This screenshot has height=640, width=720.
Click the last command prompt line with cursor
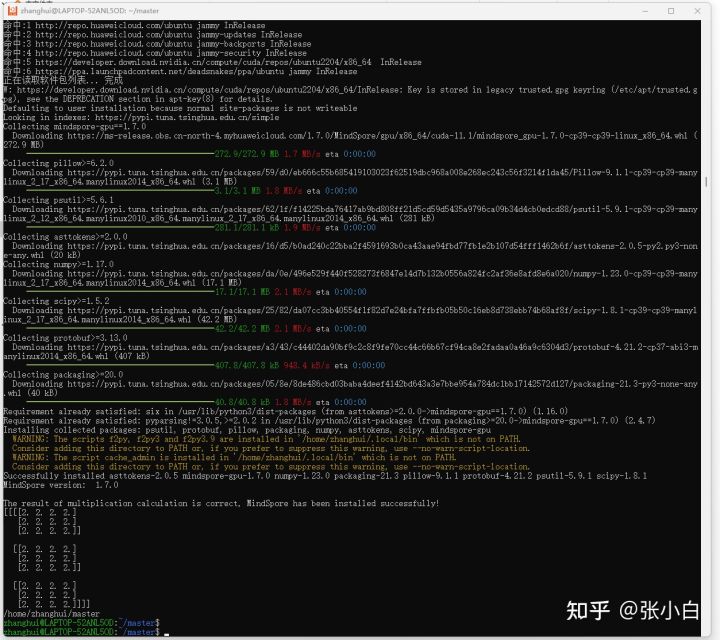(86, 632)
